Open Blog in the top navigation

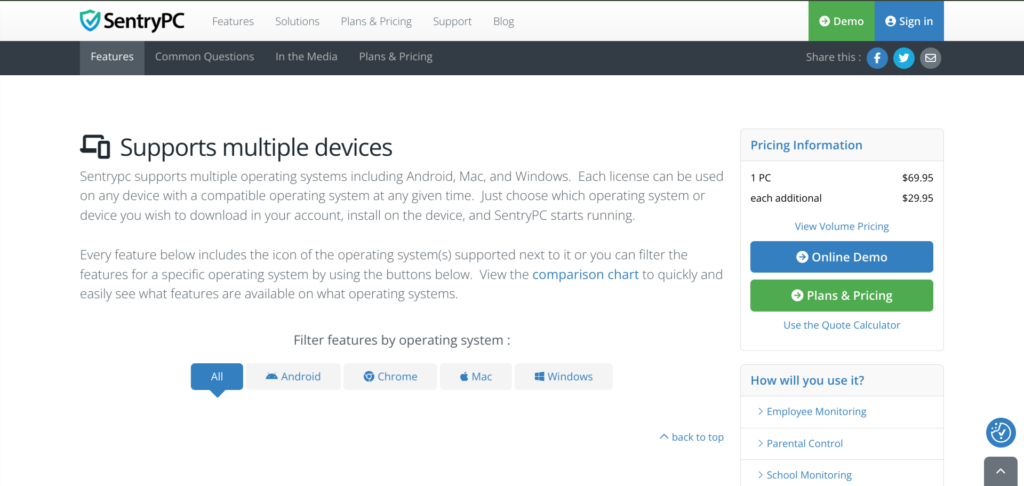504,22
